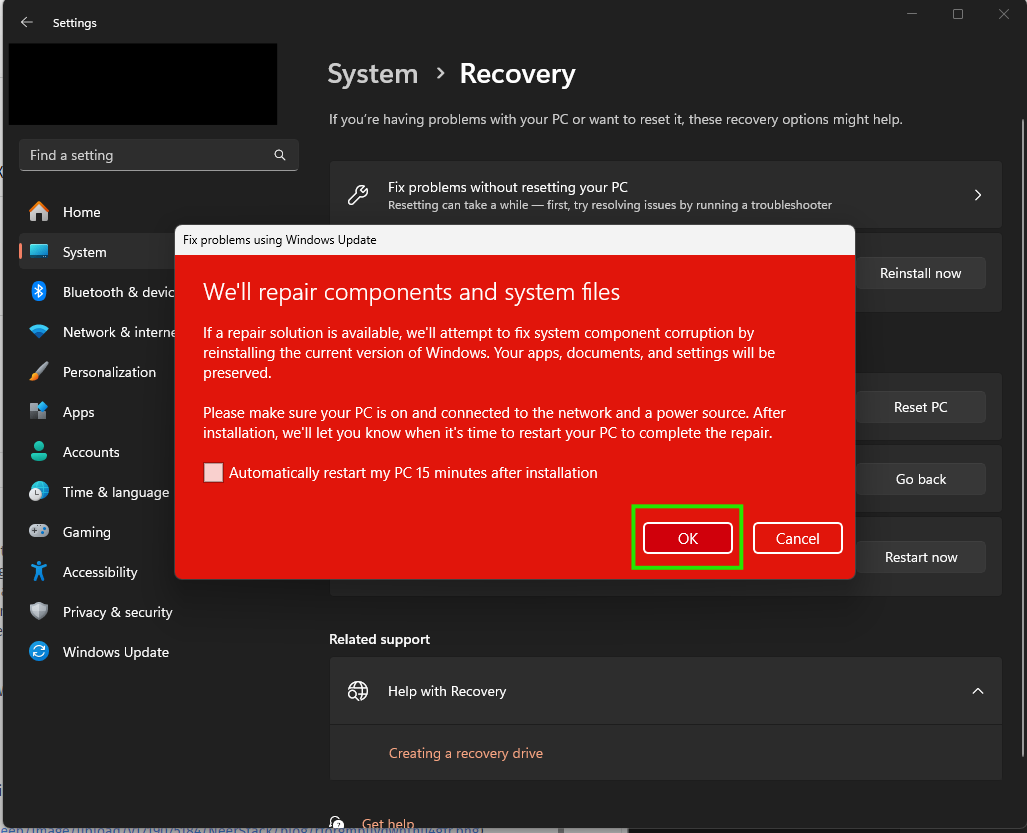
Task: Click System in the breadcrumb
Action: [372, 73]
